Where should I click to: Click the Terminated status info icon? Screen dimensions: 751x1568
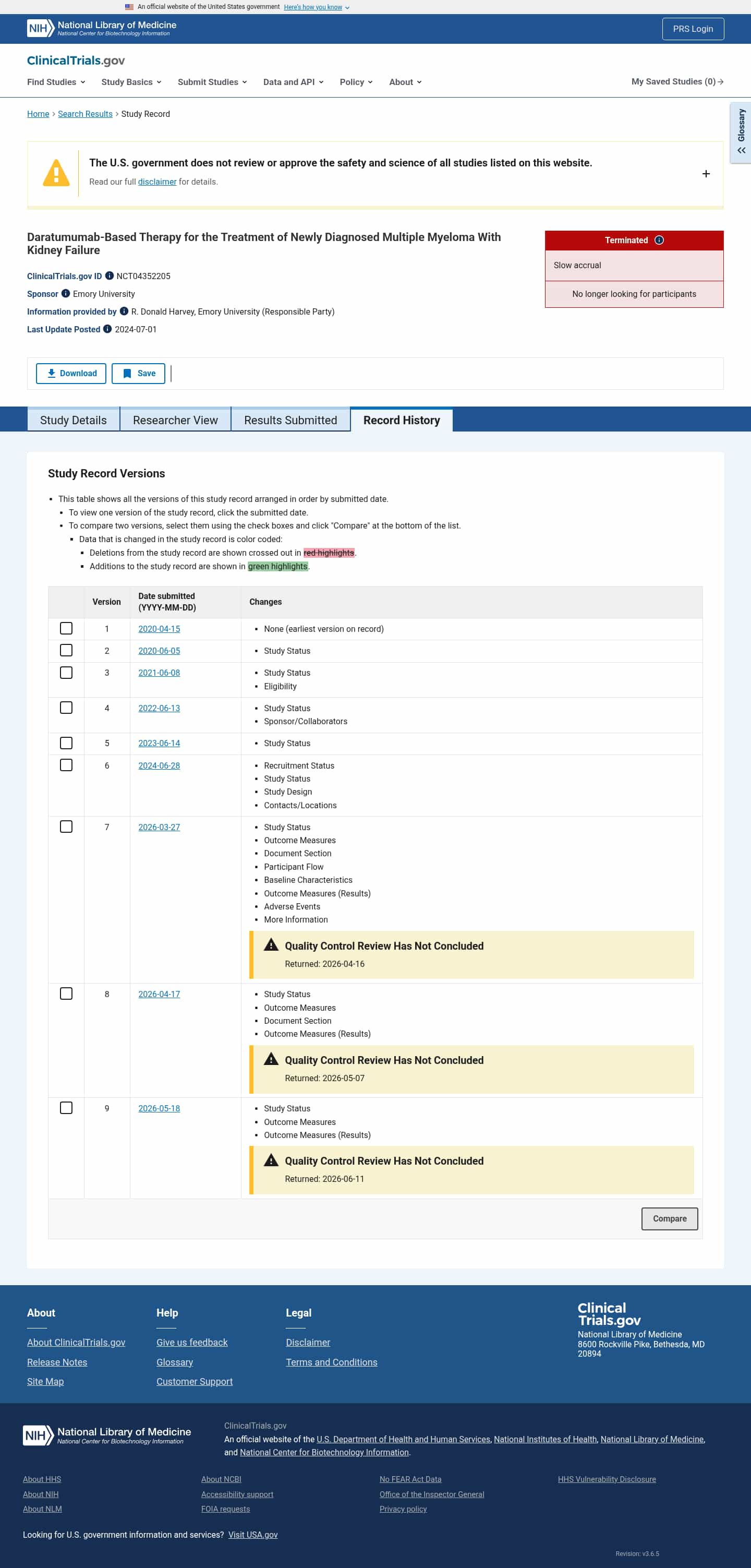coord(659,240)
